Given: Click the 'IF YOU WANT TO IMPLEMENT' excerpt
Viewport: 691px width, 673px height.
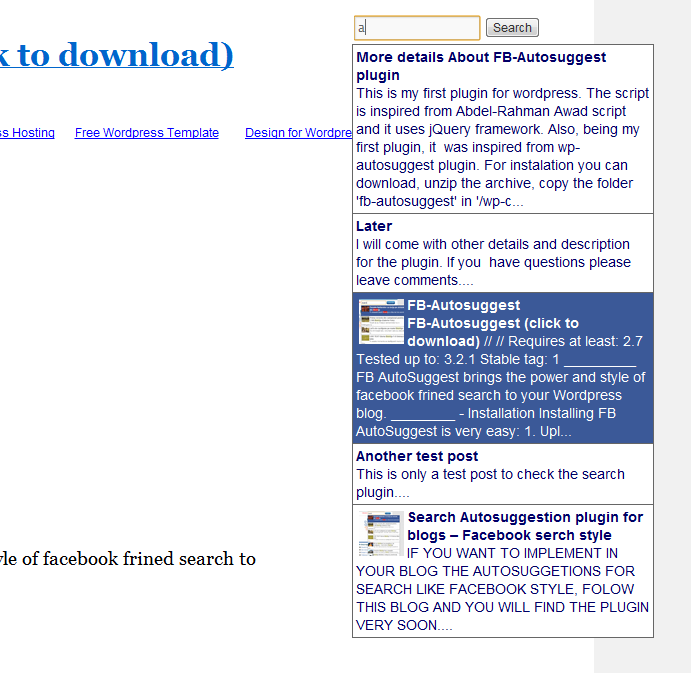Looking at the screenshot, I should point(502,589).
